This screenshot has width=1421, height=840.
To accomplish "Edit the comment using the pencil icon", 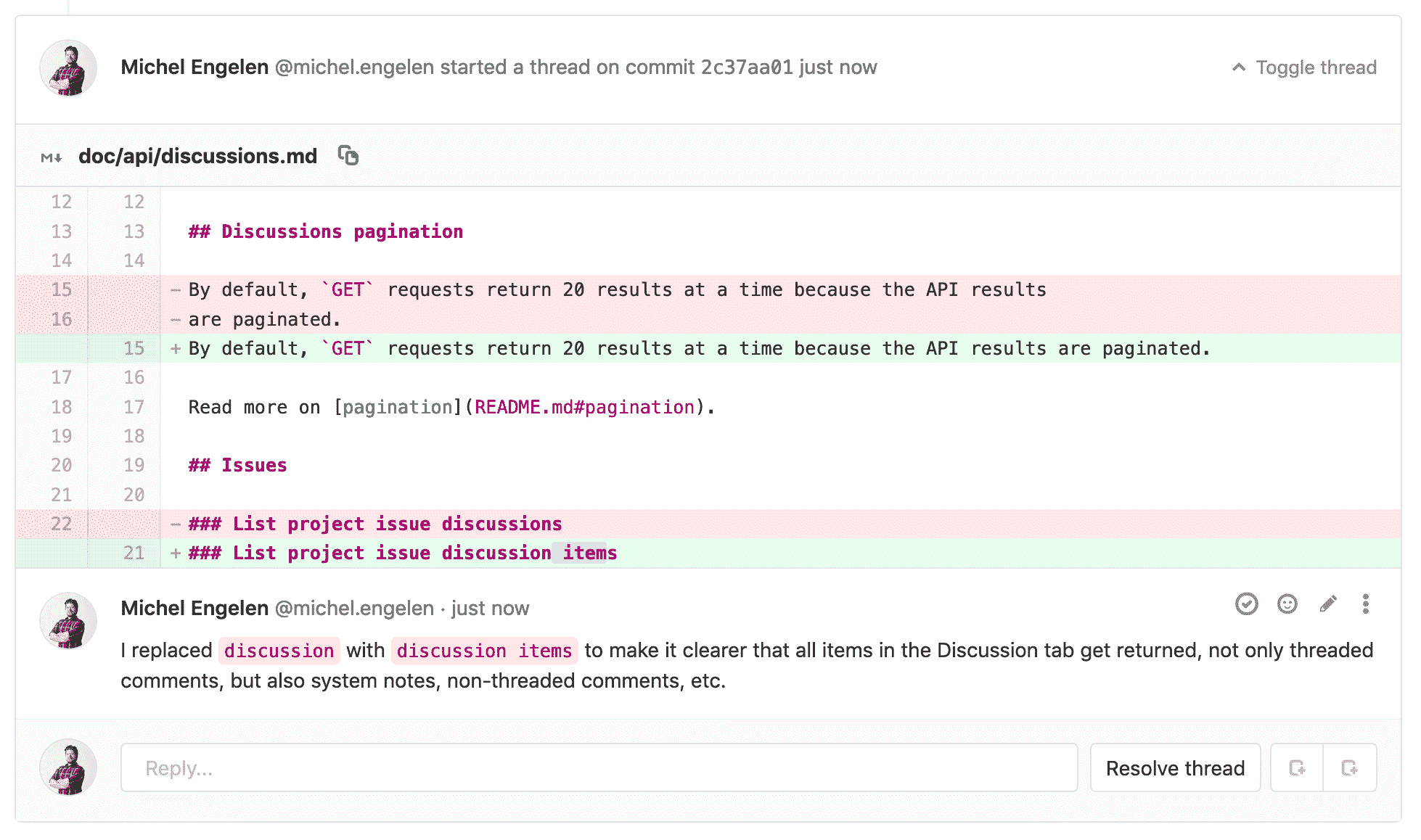I will click(1327, 604).
